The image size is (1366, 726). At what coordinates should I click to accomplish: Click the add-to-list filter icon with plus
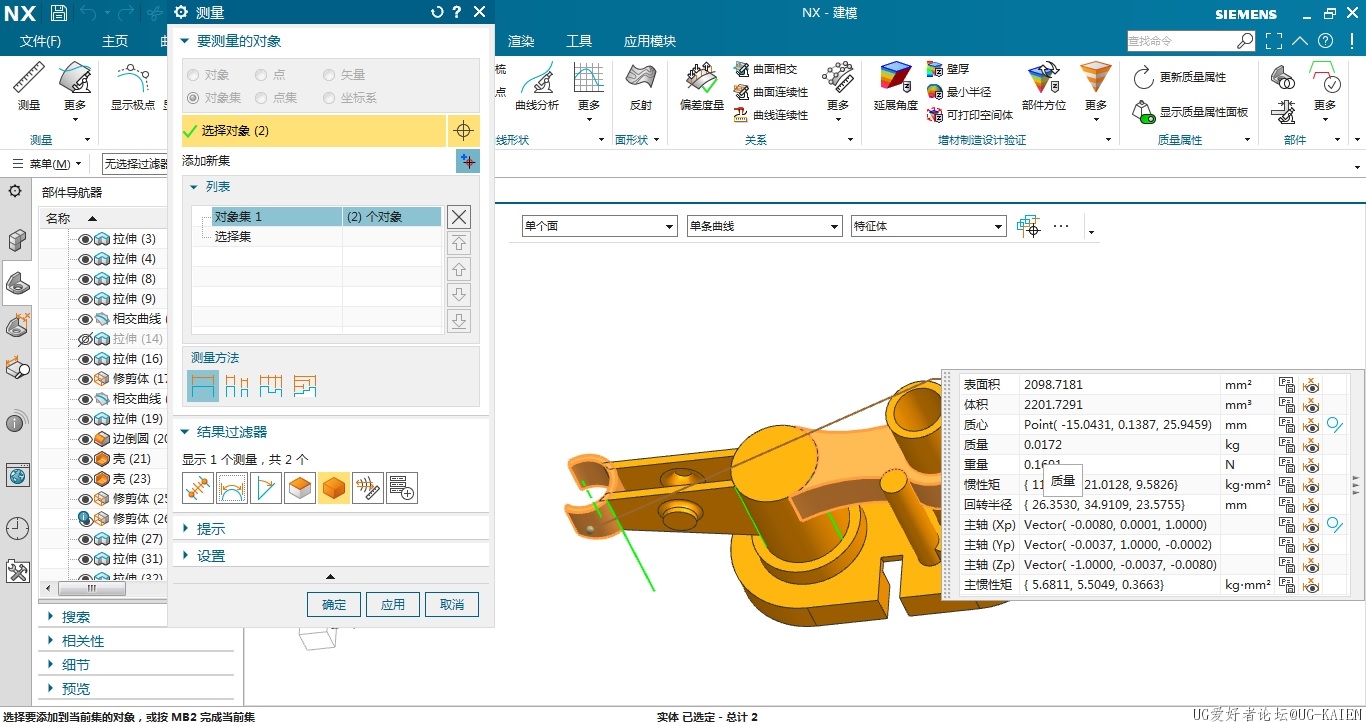pyautogui.click(x=402, y=488)
